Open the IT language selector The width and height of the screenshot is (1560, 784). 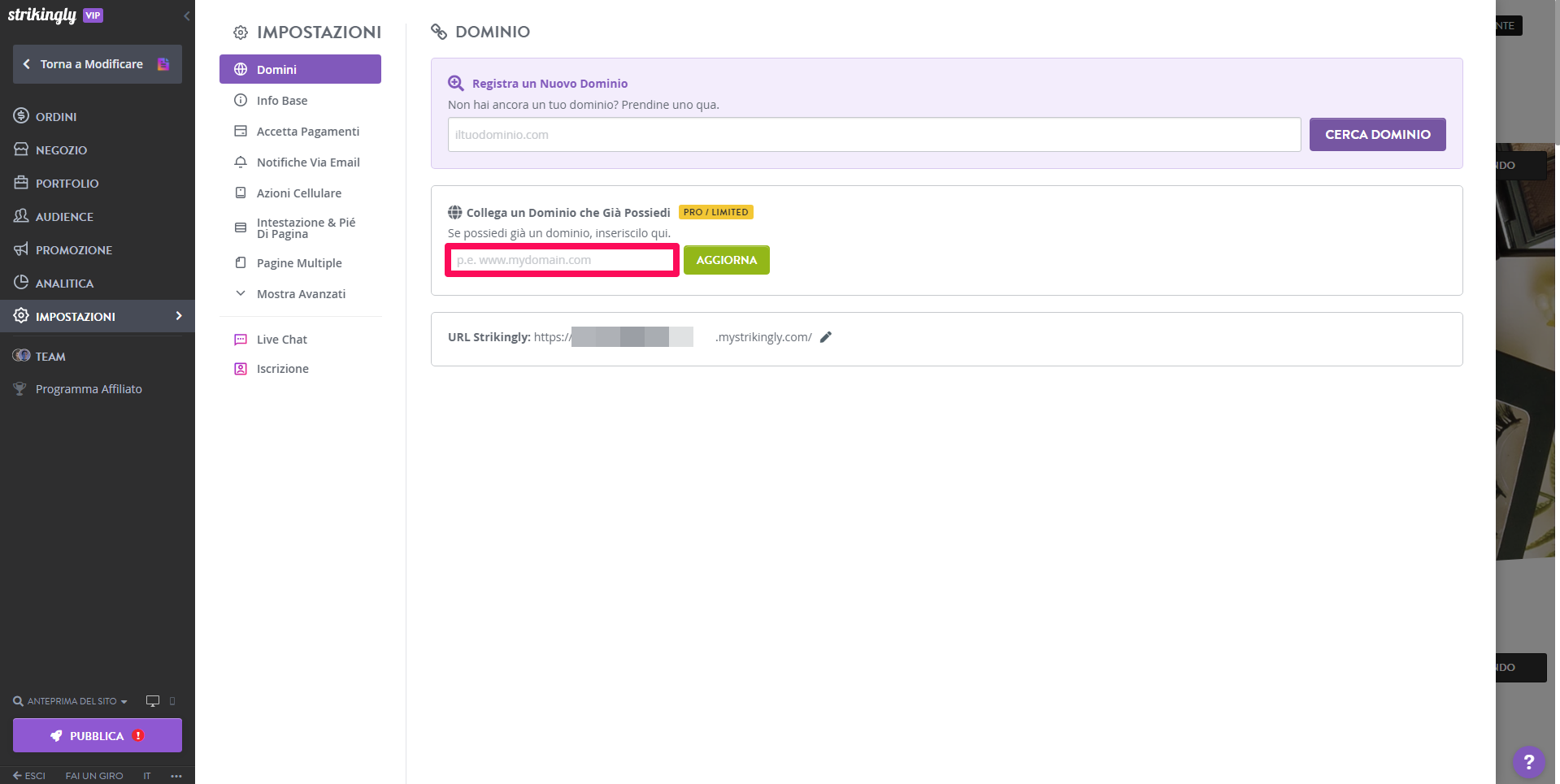coord(147,776)
